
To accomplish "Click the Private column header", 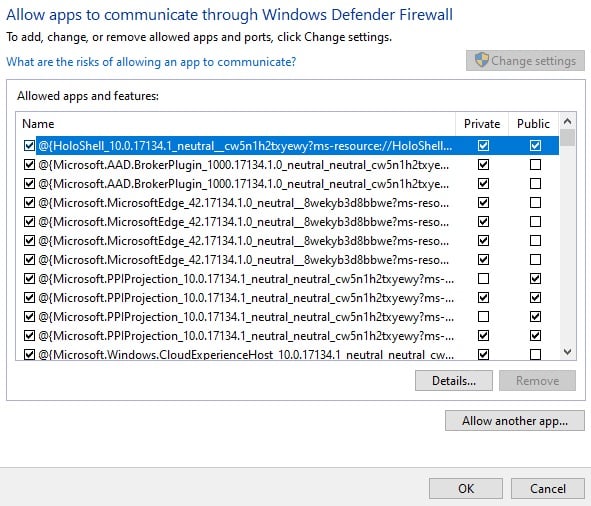I will [x=482, y=124].
